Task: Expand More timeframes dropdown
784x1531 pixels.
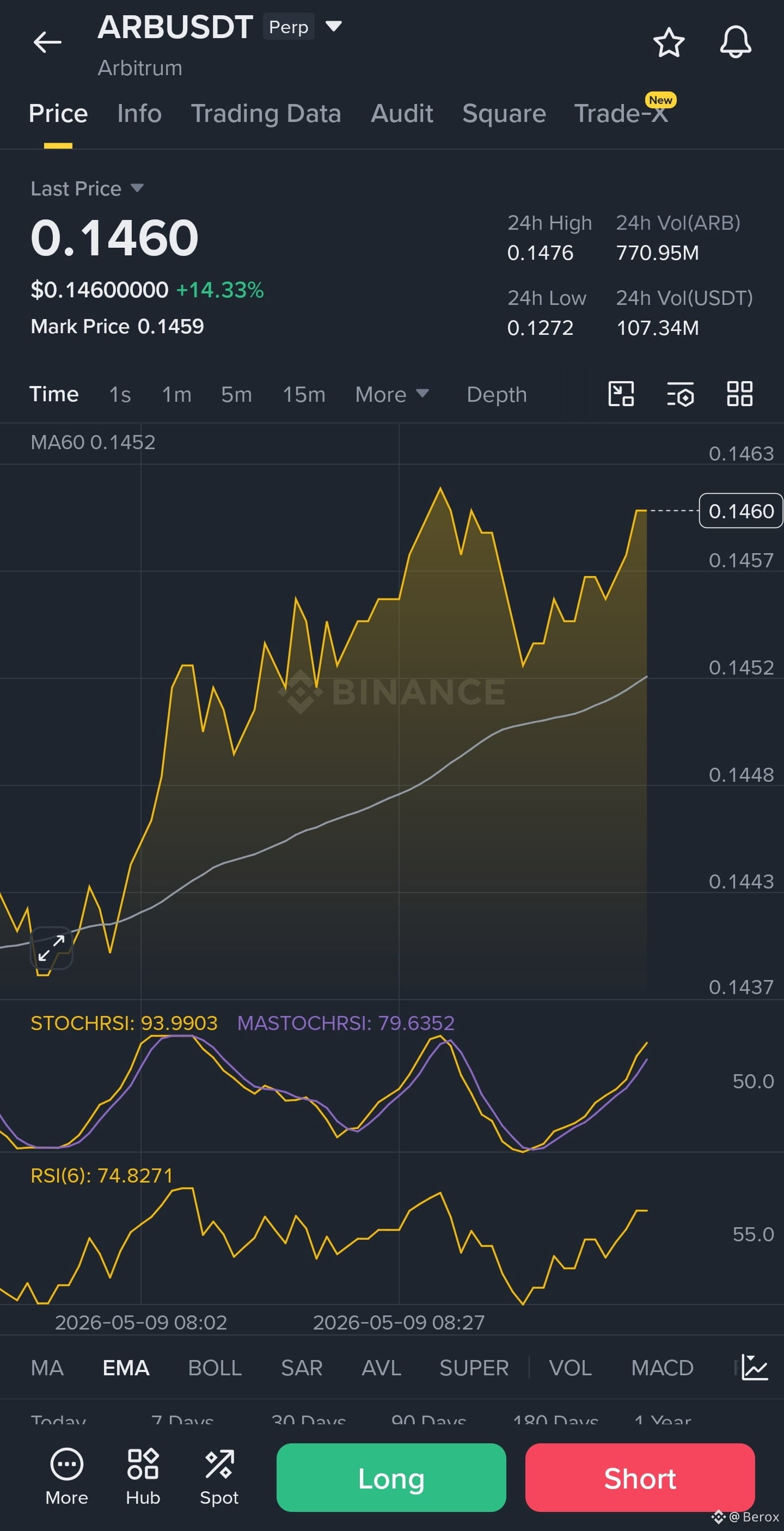Action: [x=391, y=394]
